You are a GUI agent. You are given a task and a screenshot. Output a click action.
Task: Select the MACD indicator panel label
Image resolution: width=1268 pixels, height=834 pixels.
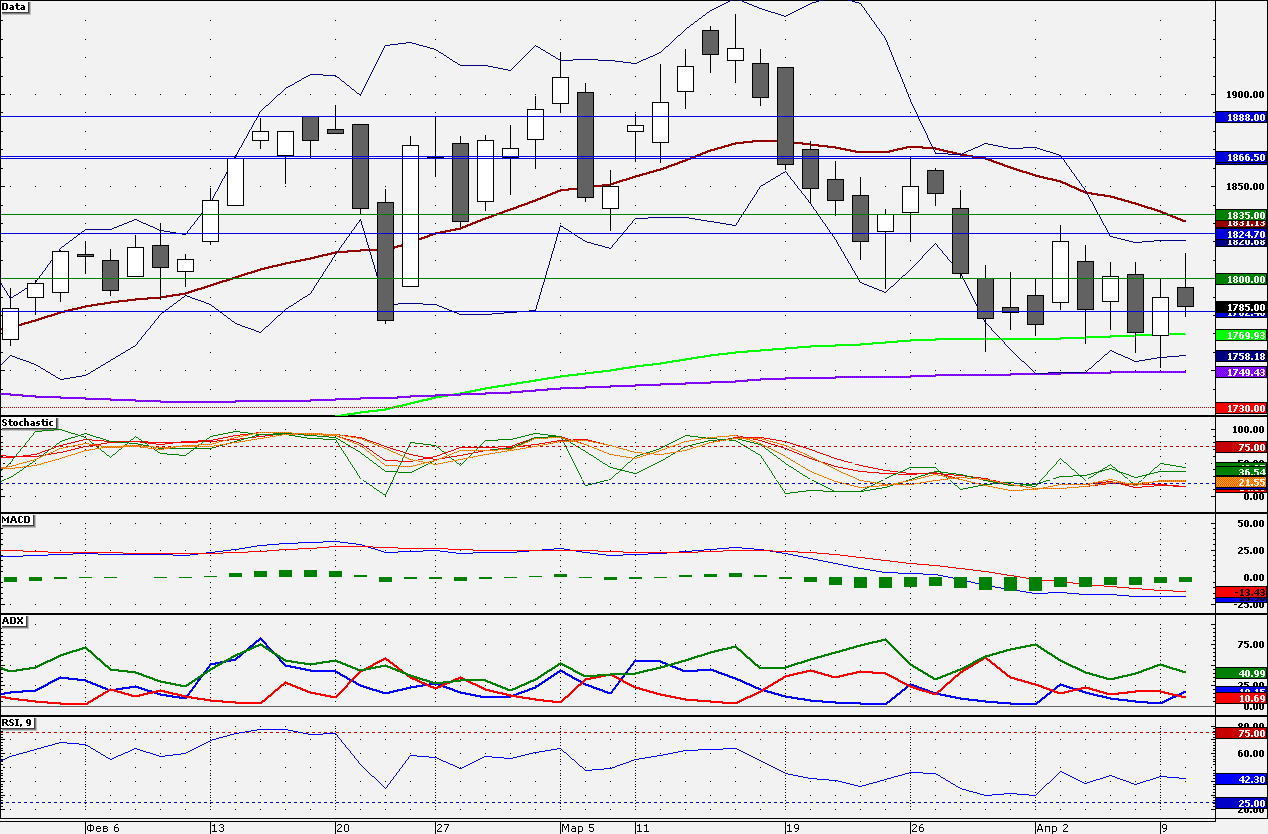point(16,519)
